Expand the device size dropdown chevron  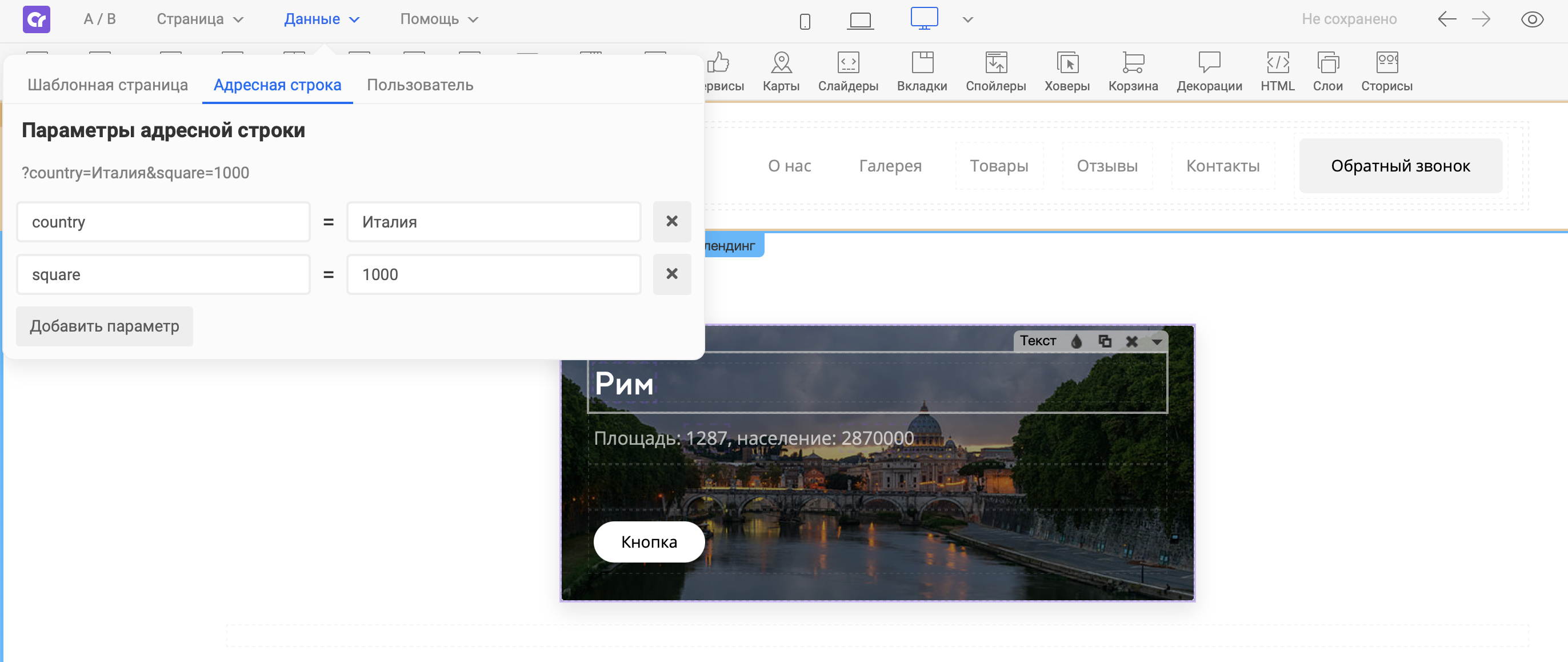(968, 20)
